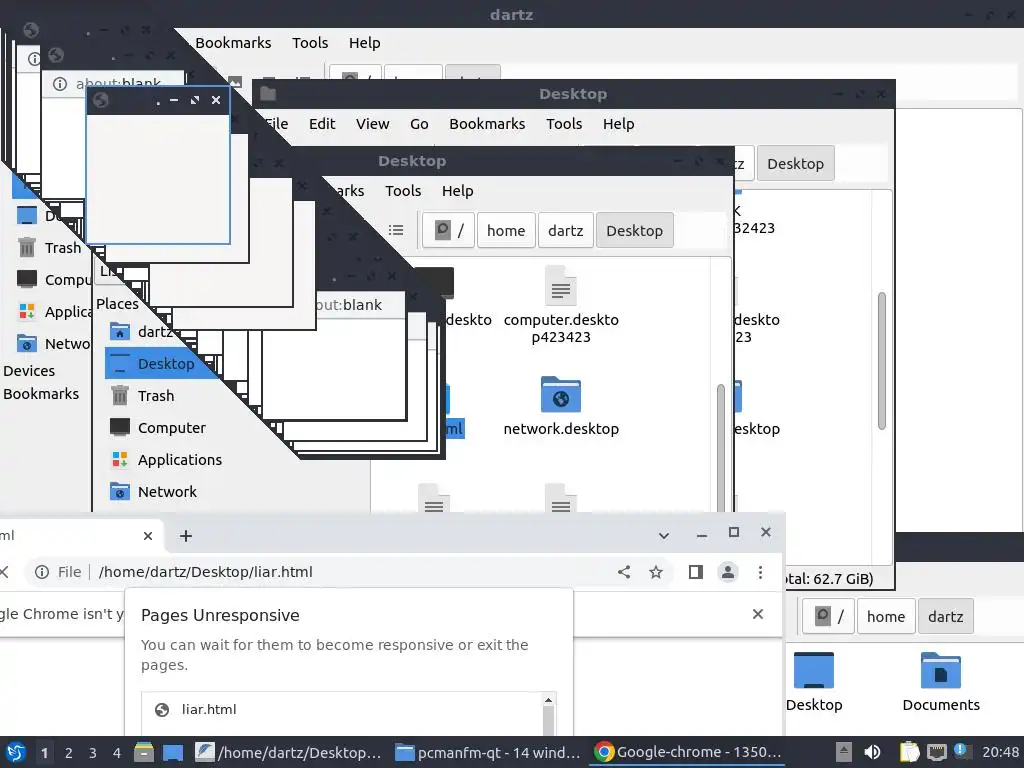This screenshot has height=768, width=1024.
Task: Click home path button in front Desktop window
Action: pyautogui.click(x=506, y=231)
